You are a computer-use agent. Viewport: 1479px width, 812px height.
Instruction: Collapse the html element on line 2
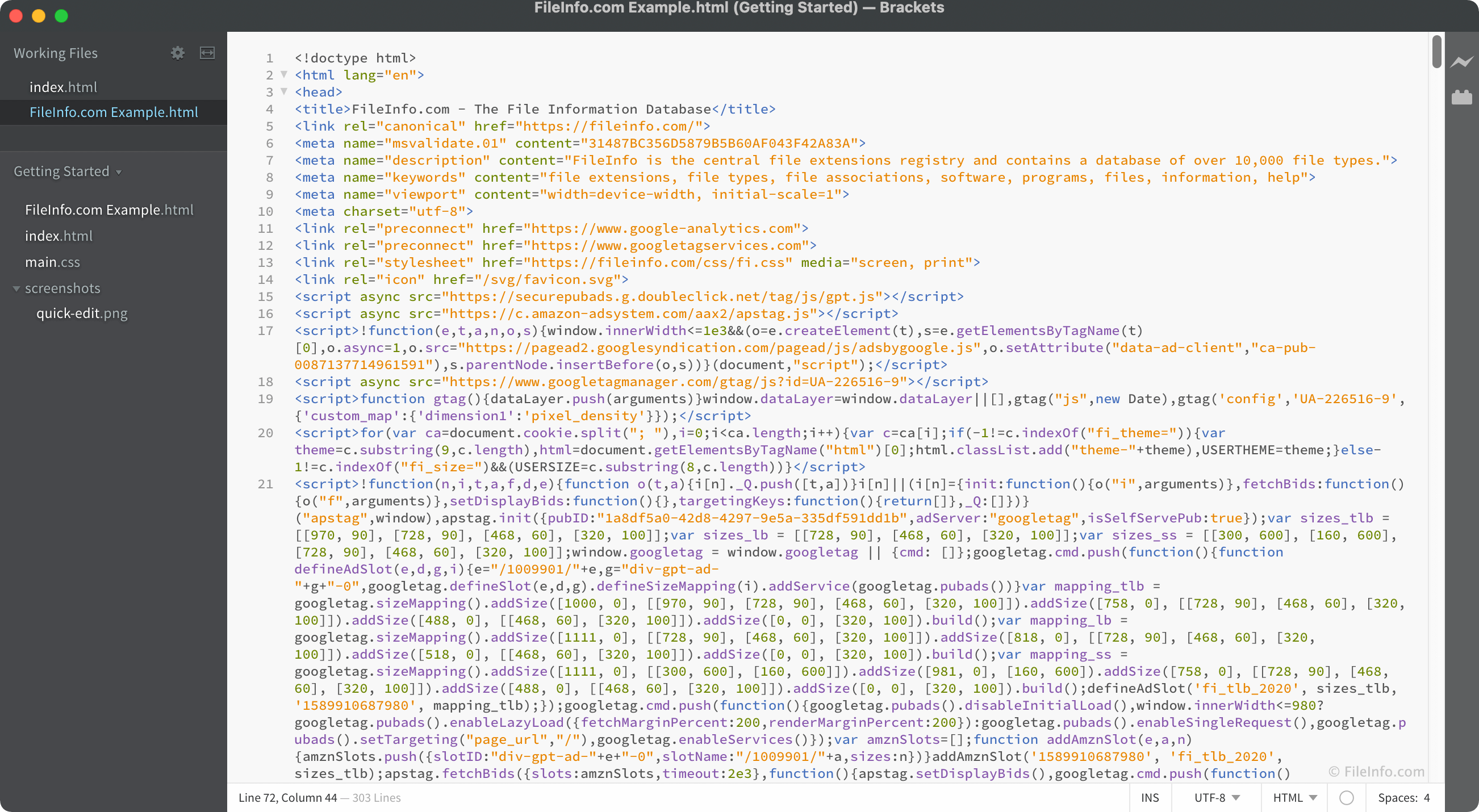click(284, 74)
